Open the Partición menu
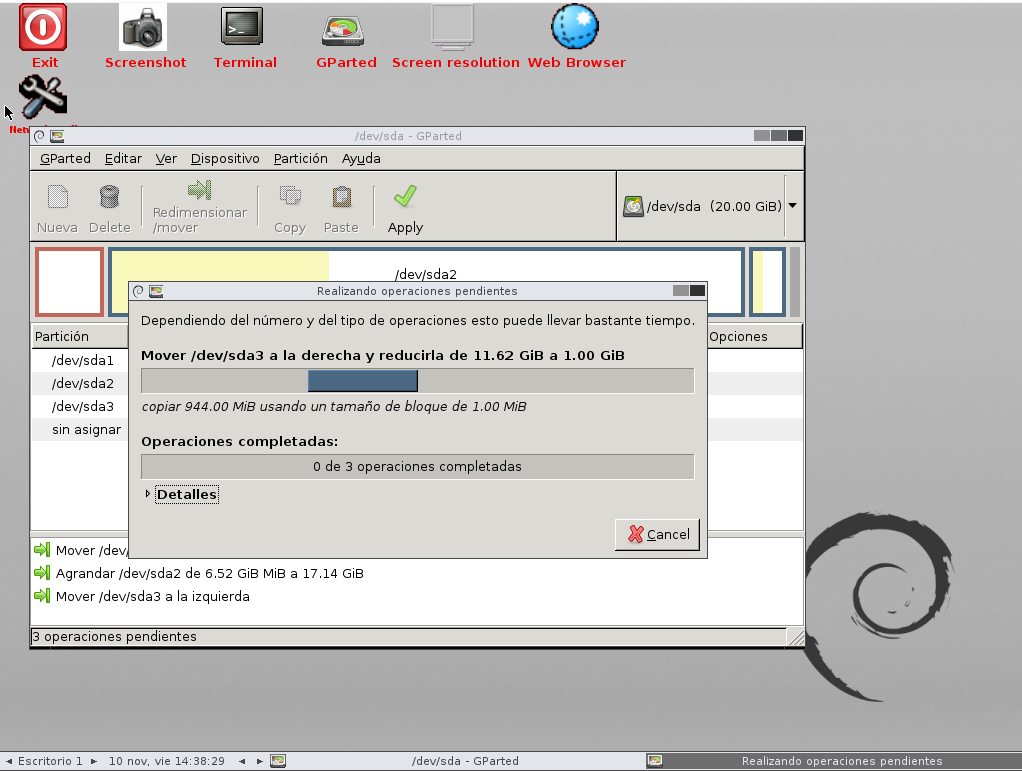 300,158
